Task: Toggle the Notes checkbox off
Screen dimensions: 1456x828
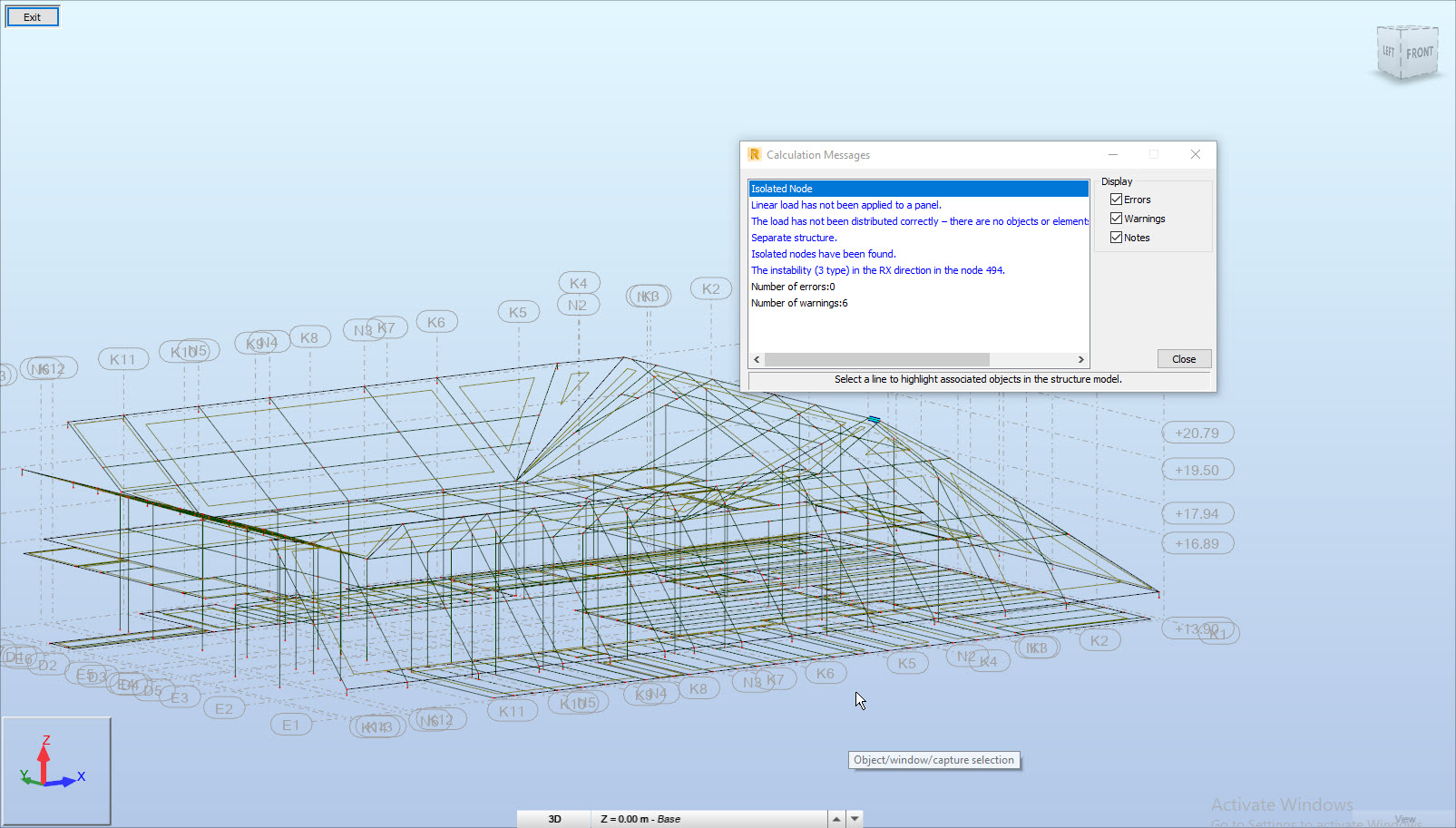Action: (1117, 237)
